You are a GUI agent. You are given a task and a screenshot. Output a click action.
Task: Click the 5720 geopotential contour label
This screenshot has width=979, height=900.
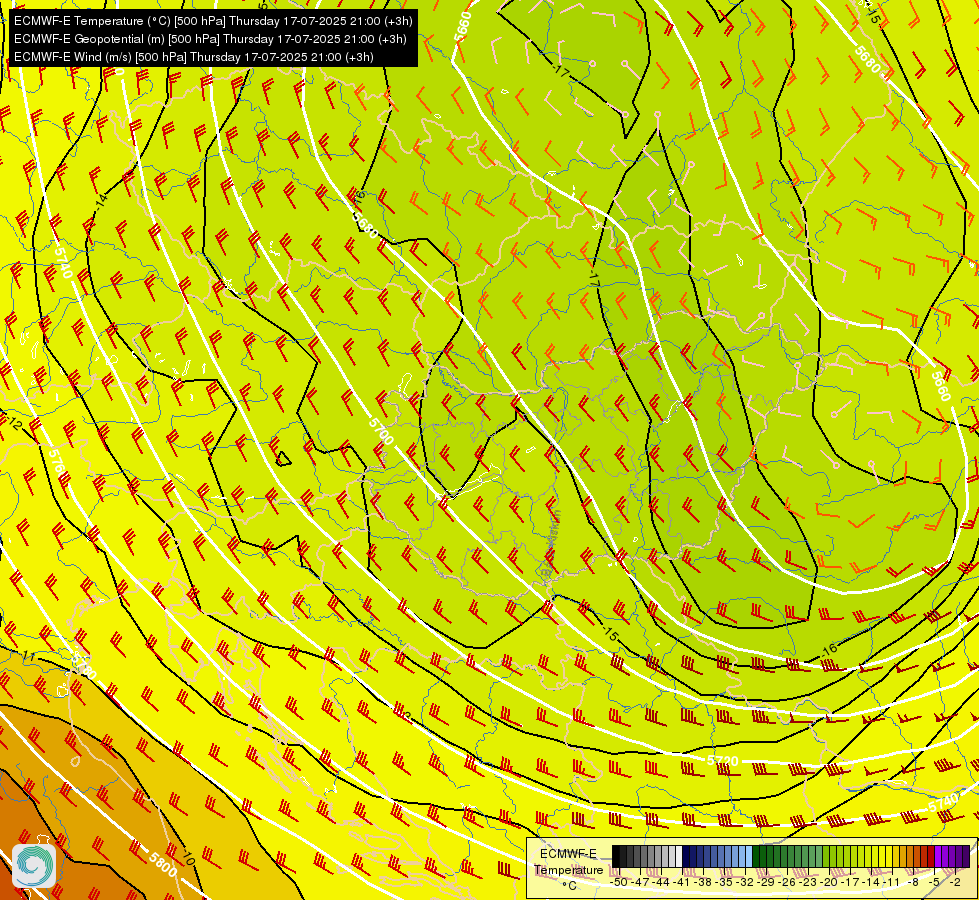click(723, 761)
